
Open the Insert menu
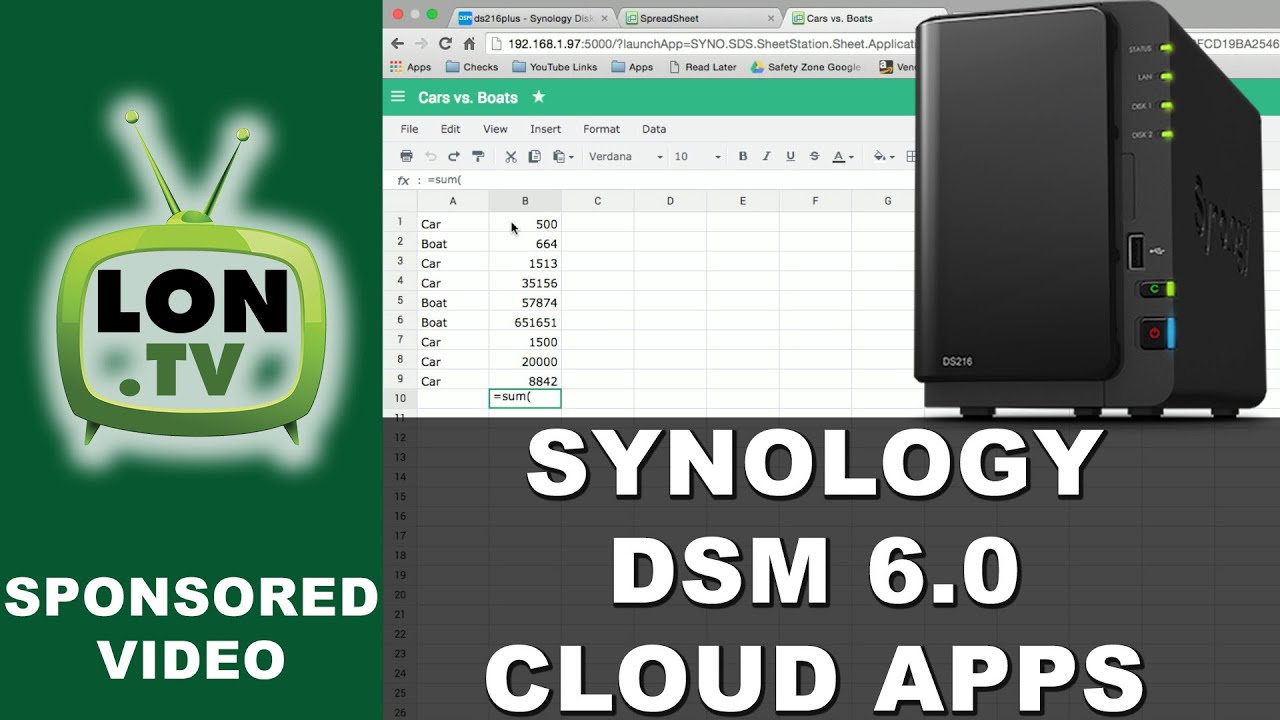click(x=545, y=129)
